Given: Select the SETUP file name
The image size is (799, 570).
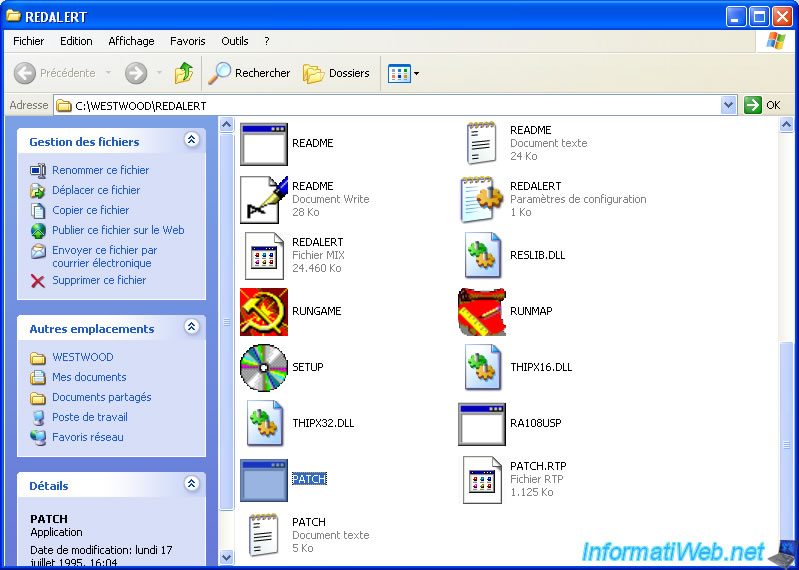Looking at the screenshot, I should (x=308, y=367).
